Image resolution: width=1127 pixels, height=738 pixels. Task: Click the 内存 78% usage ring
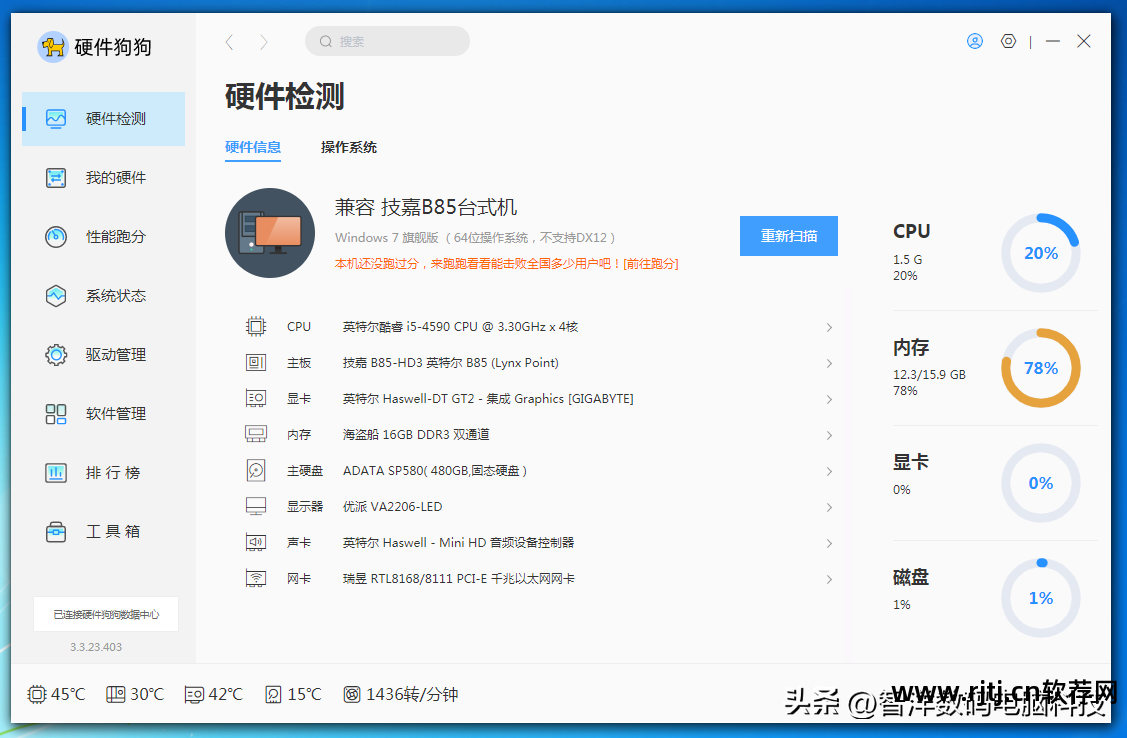click(x=1041, y=368)
